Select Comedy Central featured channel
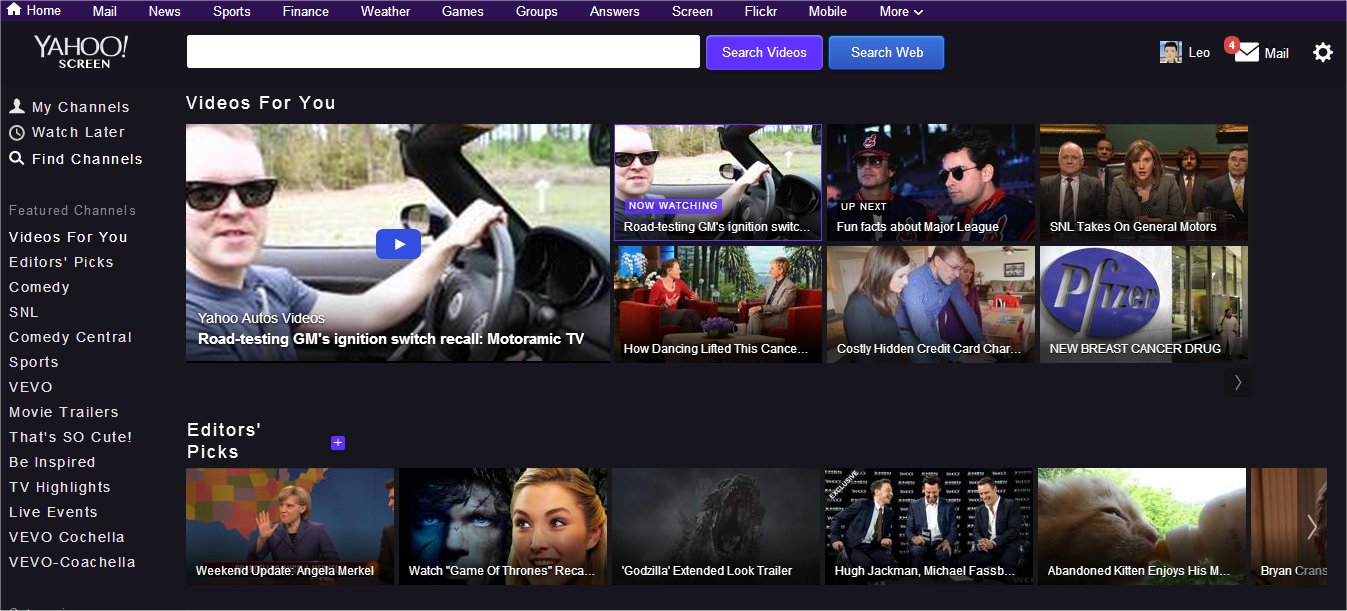Viewport: 1347px width, 611px height. click(x=70, y=337)
